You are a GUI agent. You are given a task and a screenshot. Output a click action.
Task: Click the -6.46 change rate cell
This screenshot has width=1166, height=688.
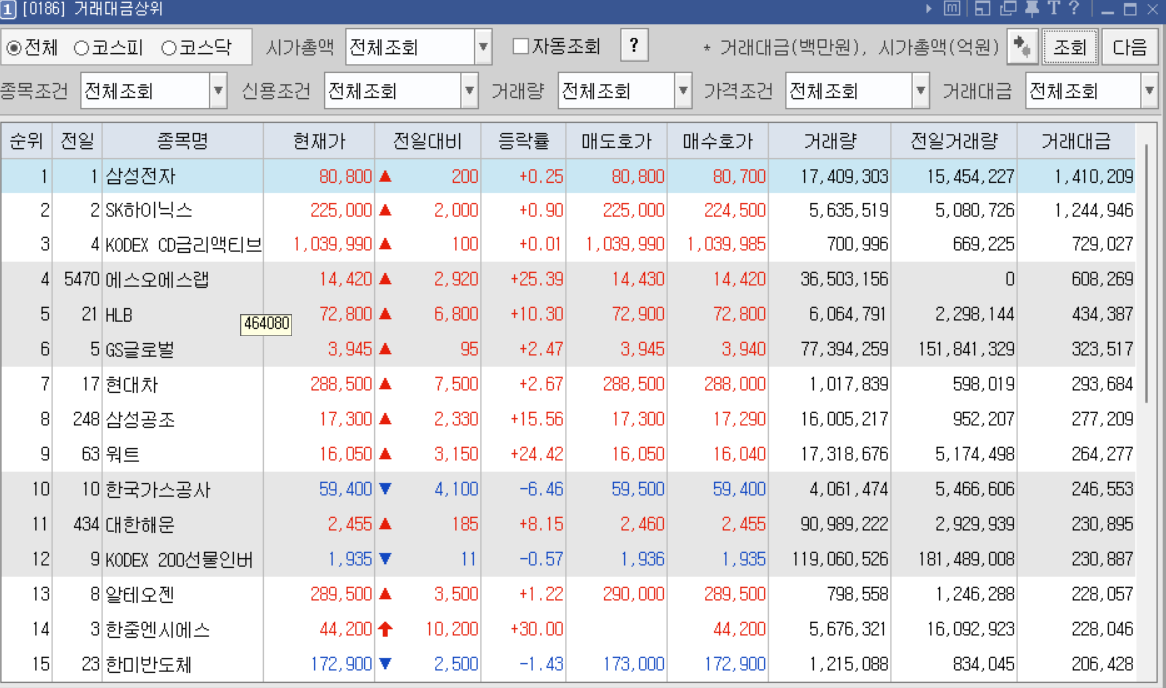point(541,489)
